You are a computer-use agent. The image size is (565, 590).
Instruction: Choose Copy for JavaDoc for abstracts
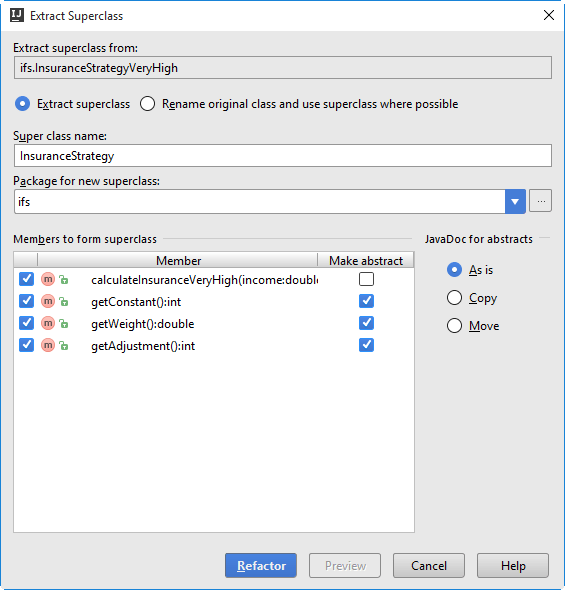tap(454, 298)
